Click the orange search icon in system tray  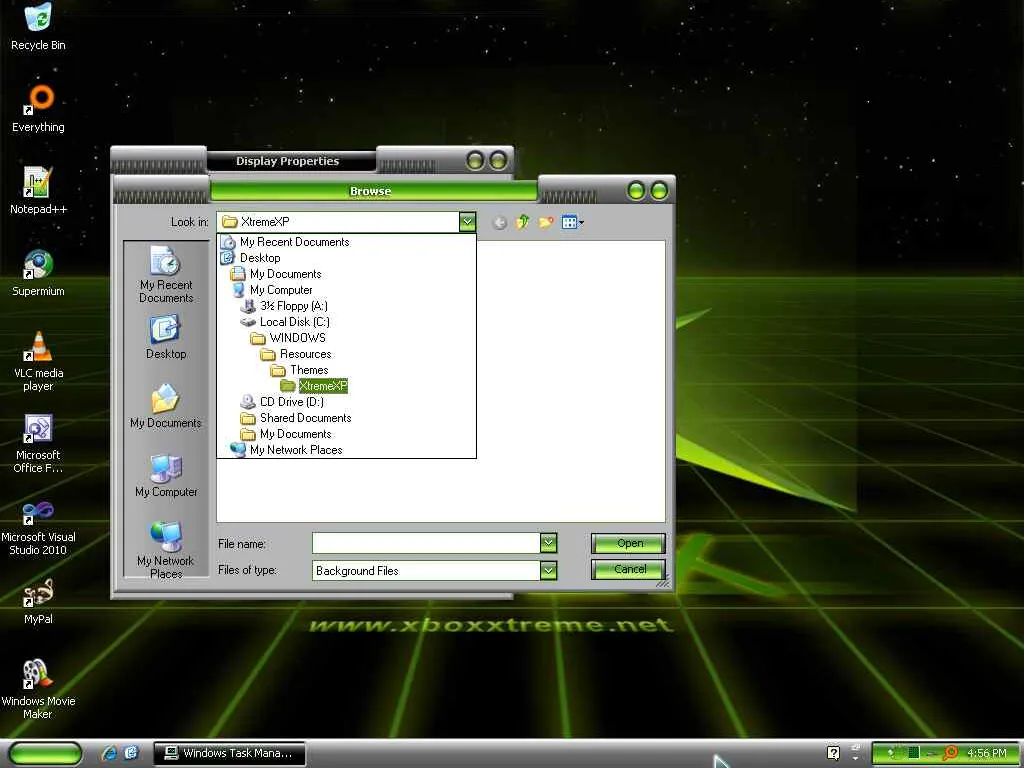[950, 753]
